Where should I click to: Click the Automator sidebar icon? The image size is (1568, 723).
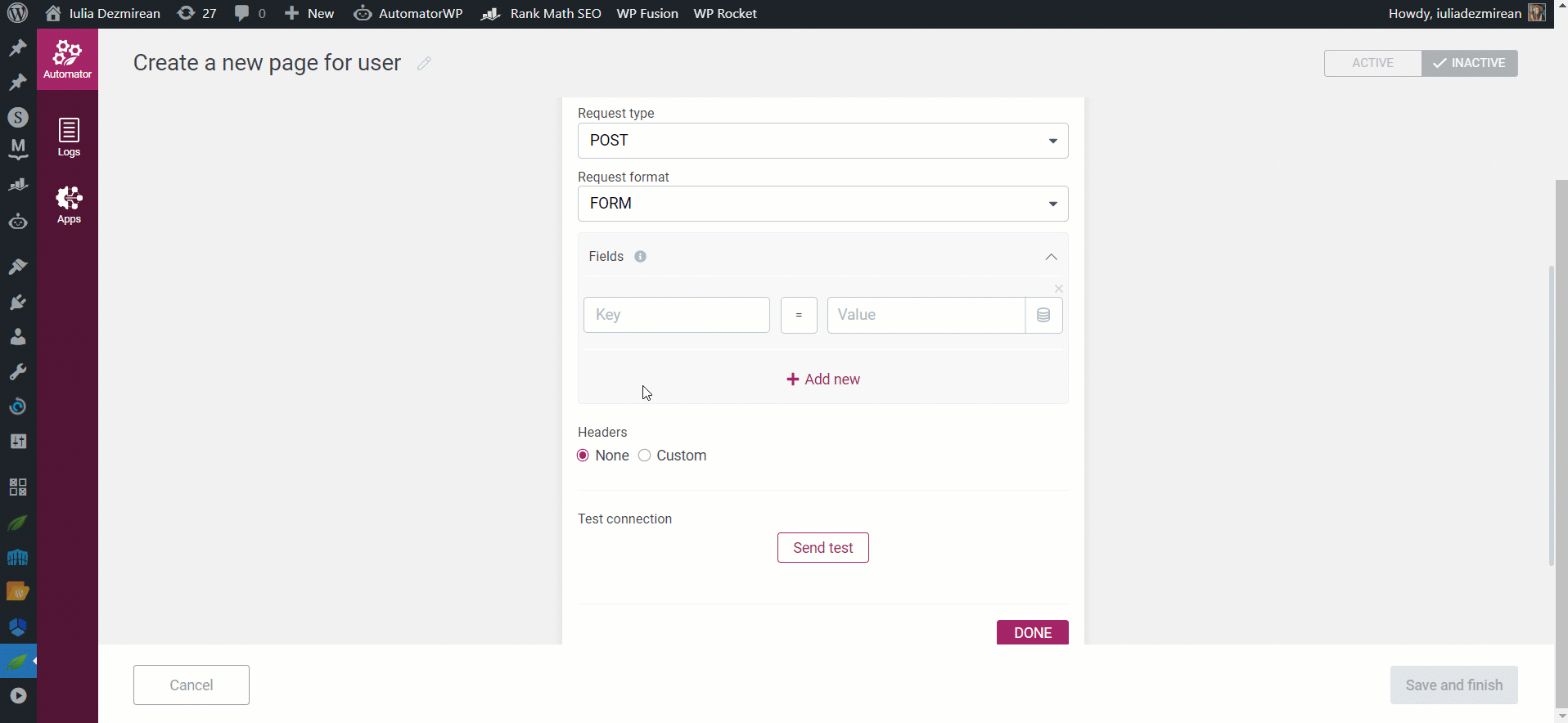point(67,60)
